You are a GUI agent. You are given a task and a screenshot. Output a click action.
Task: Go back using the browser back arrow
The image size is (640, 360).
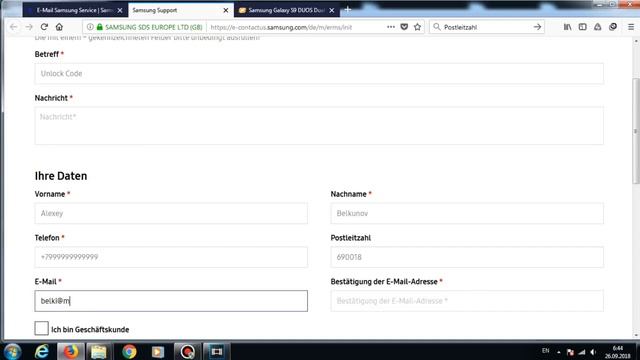pos(13,27)
